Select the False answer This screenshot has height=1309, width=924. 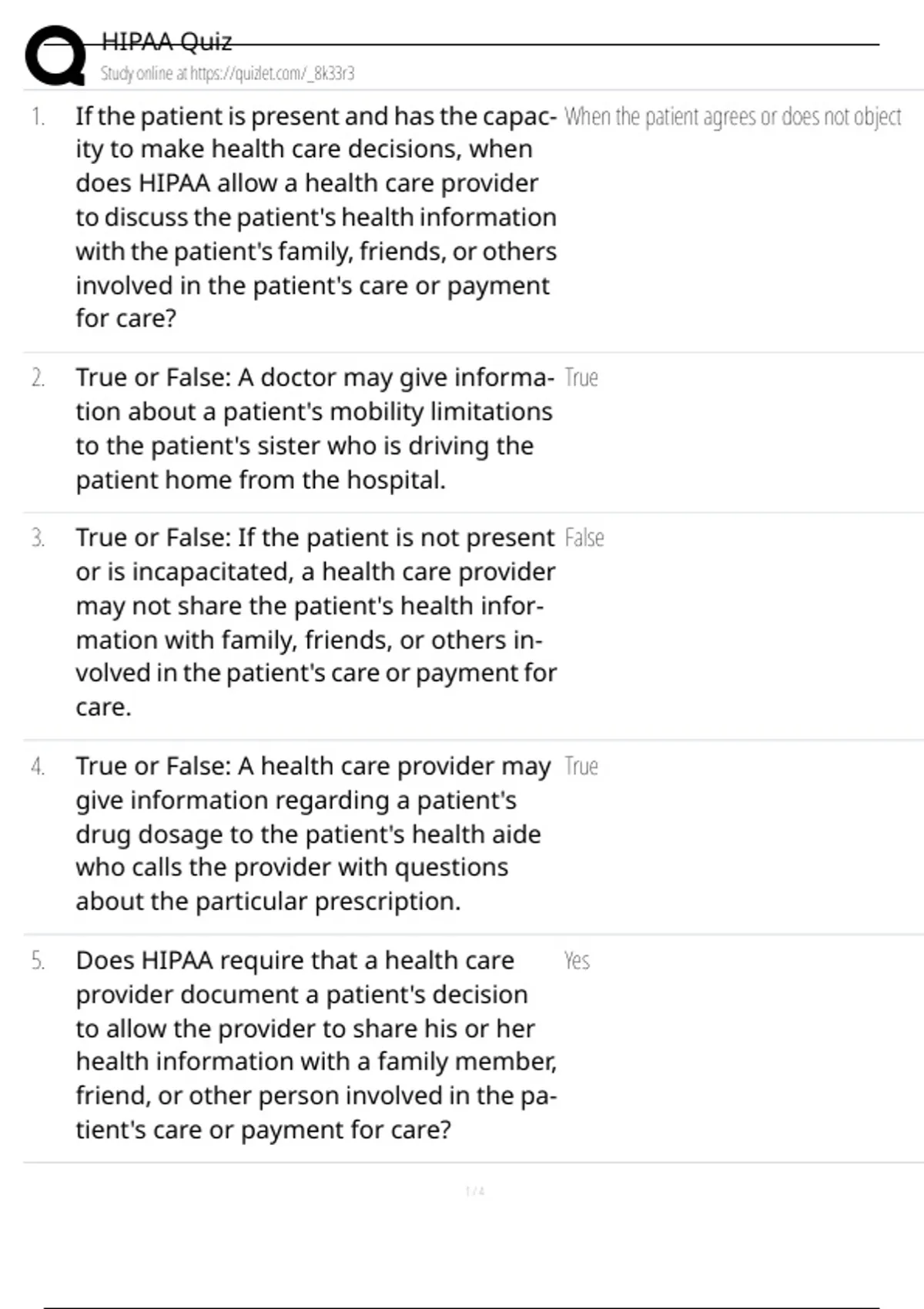pyautogui.click(x=584, y=538)
